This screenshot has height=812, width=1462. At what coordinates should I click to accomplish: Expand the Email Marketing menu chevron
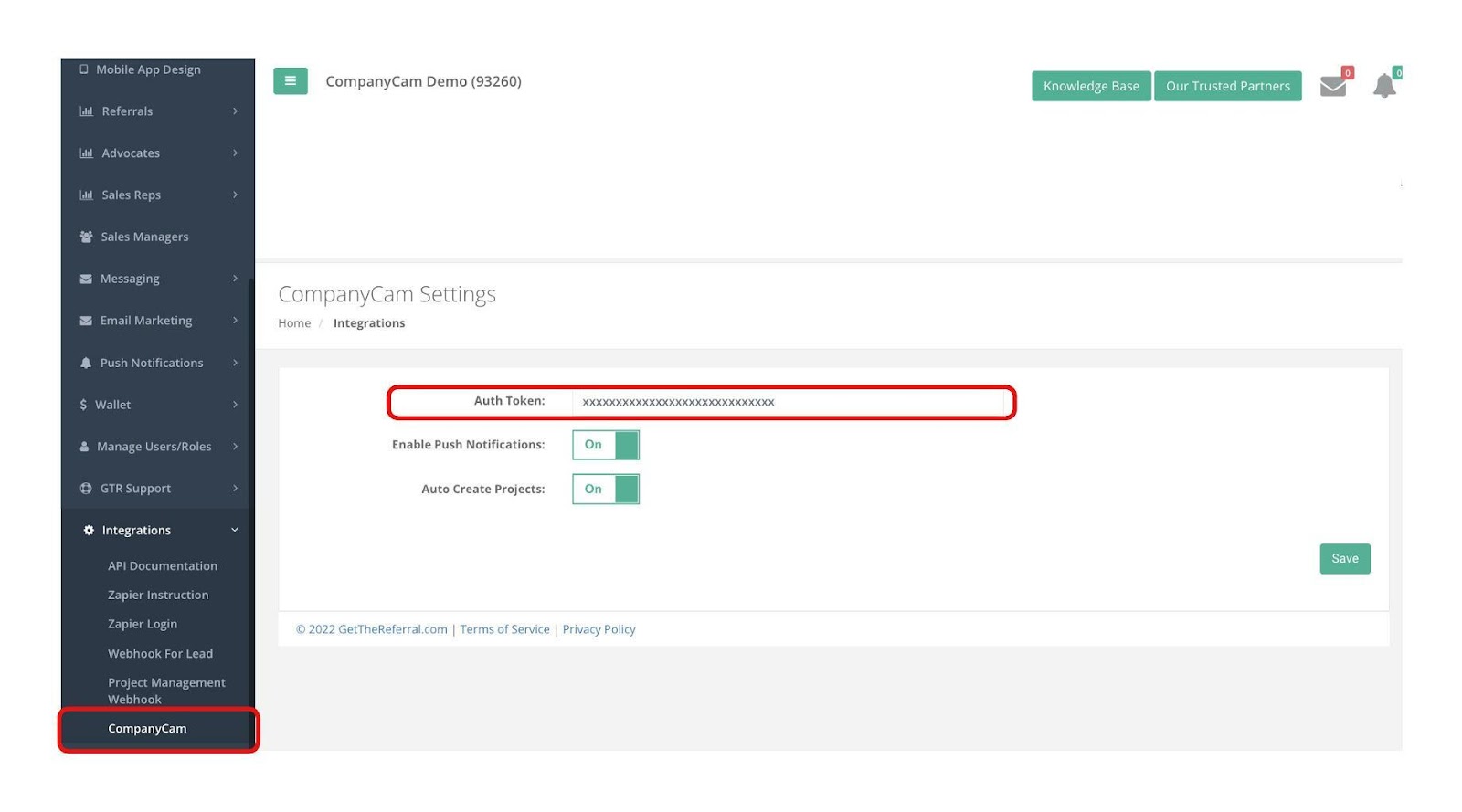(x=235, y=321)
